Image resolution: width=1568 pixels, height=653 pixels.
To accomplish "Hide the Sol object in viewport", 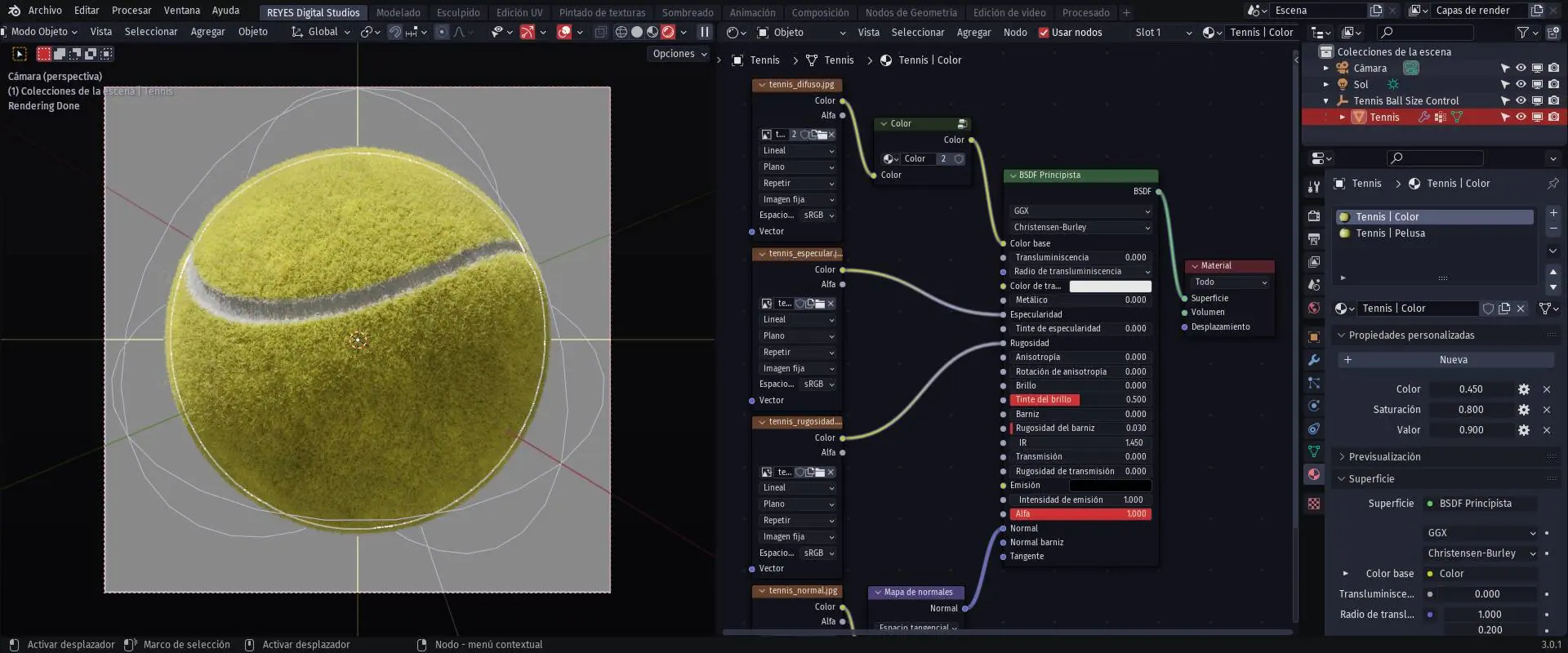I will pyautogui.click(x=1521, y=85).
